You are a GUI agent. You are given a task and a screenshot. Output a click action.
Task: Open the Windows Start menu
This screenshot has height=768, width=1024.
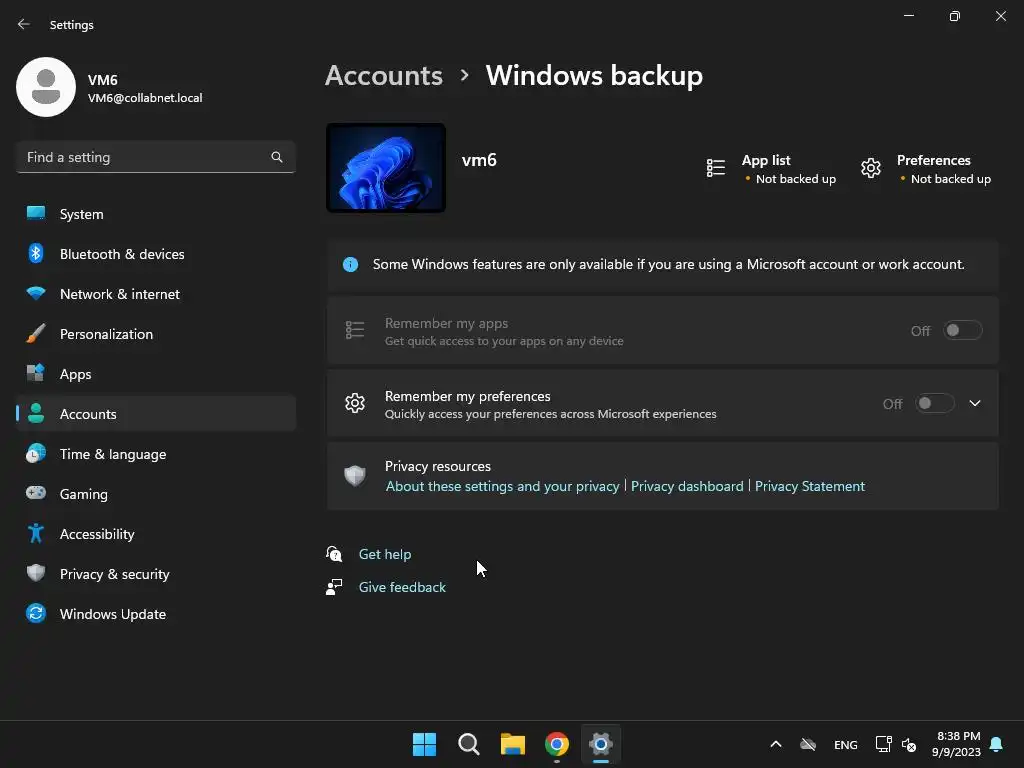424,744
